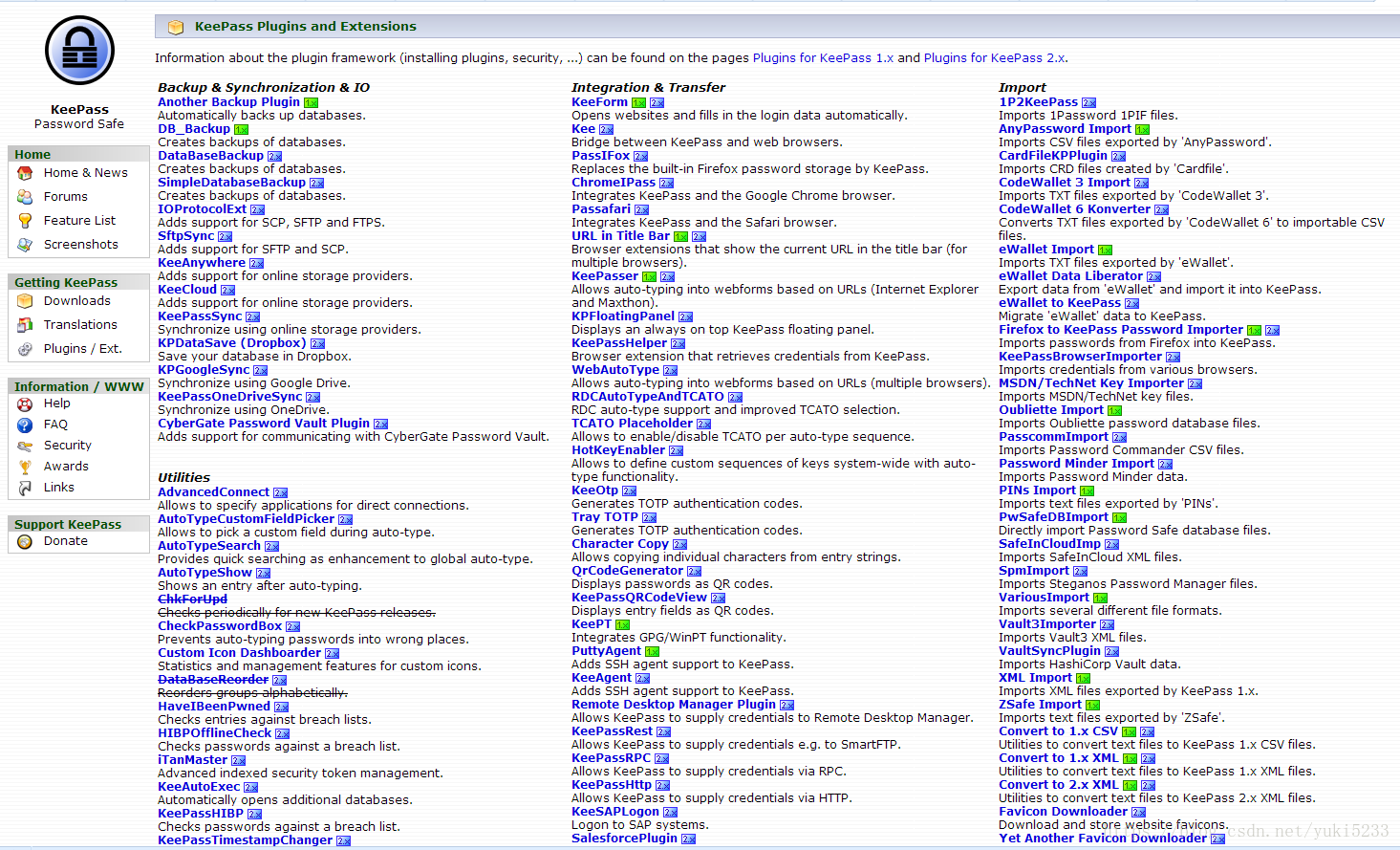Click the Awards trophy icon
The height and width of the screenshot is (850, 1400).
tap(25, 467)
